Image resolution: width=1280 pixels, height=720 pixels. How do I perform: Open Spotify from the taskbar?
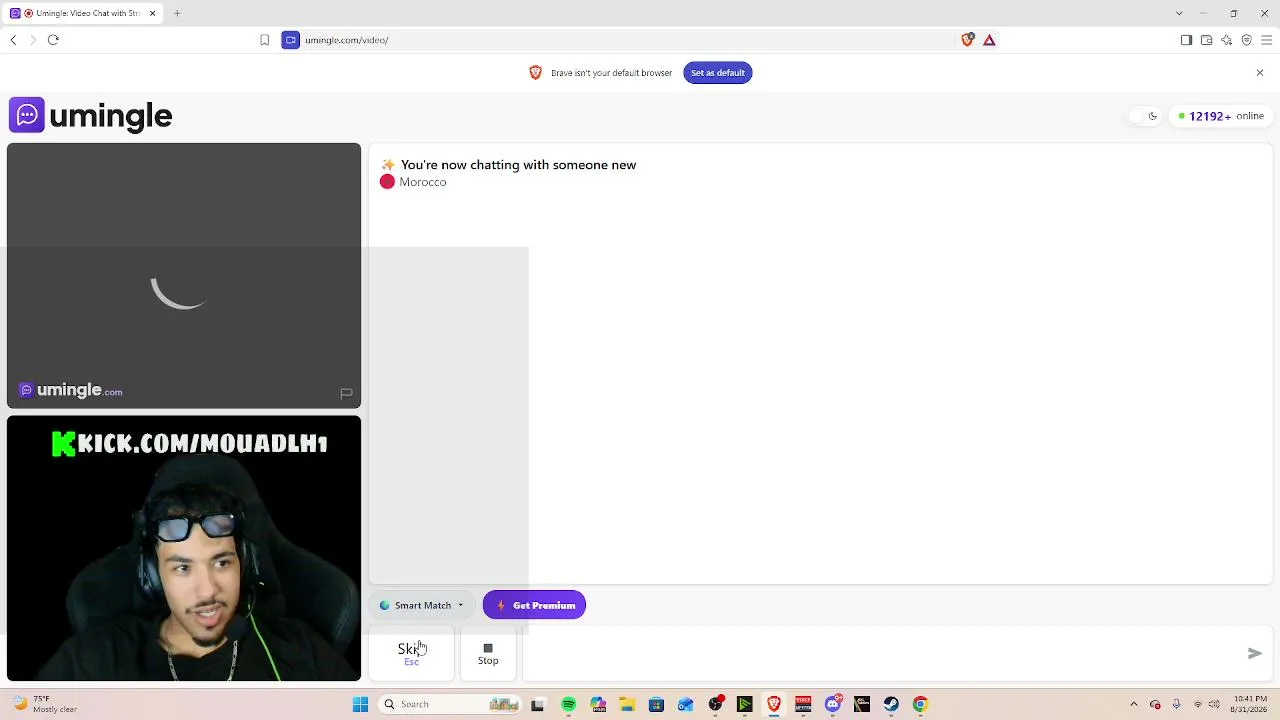point(568,704)
